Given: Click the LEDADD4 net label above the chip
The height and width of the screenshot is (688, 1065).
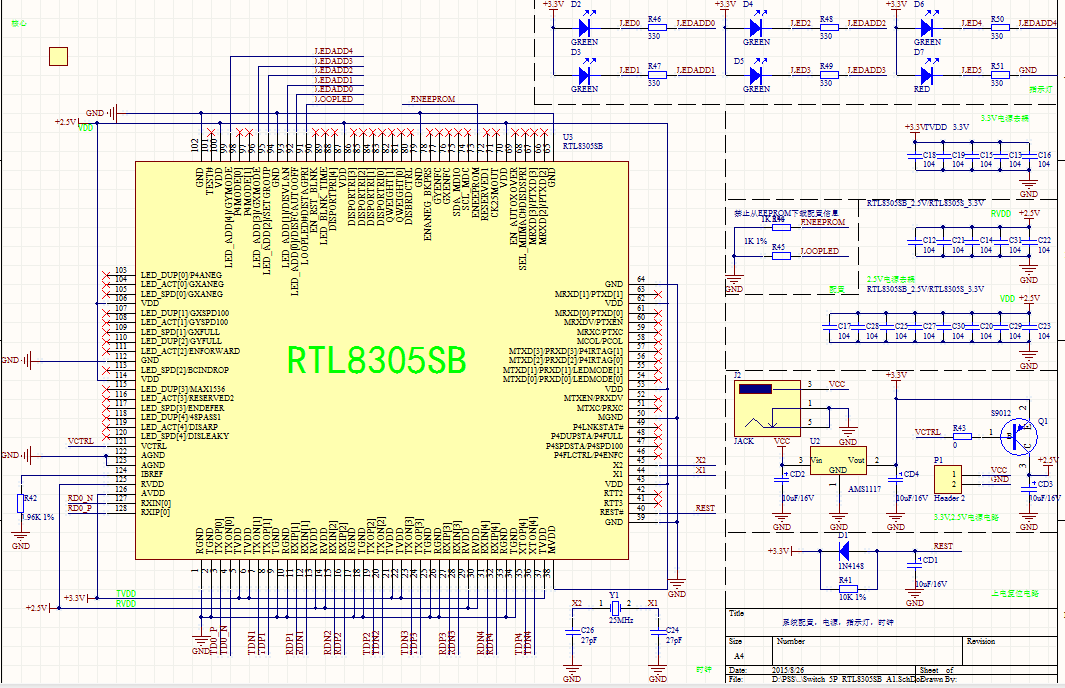Looking at the screenshot, I should (333, 51).
